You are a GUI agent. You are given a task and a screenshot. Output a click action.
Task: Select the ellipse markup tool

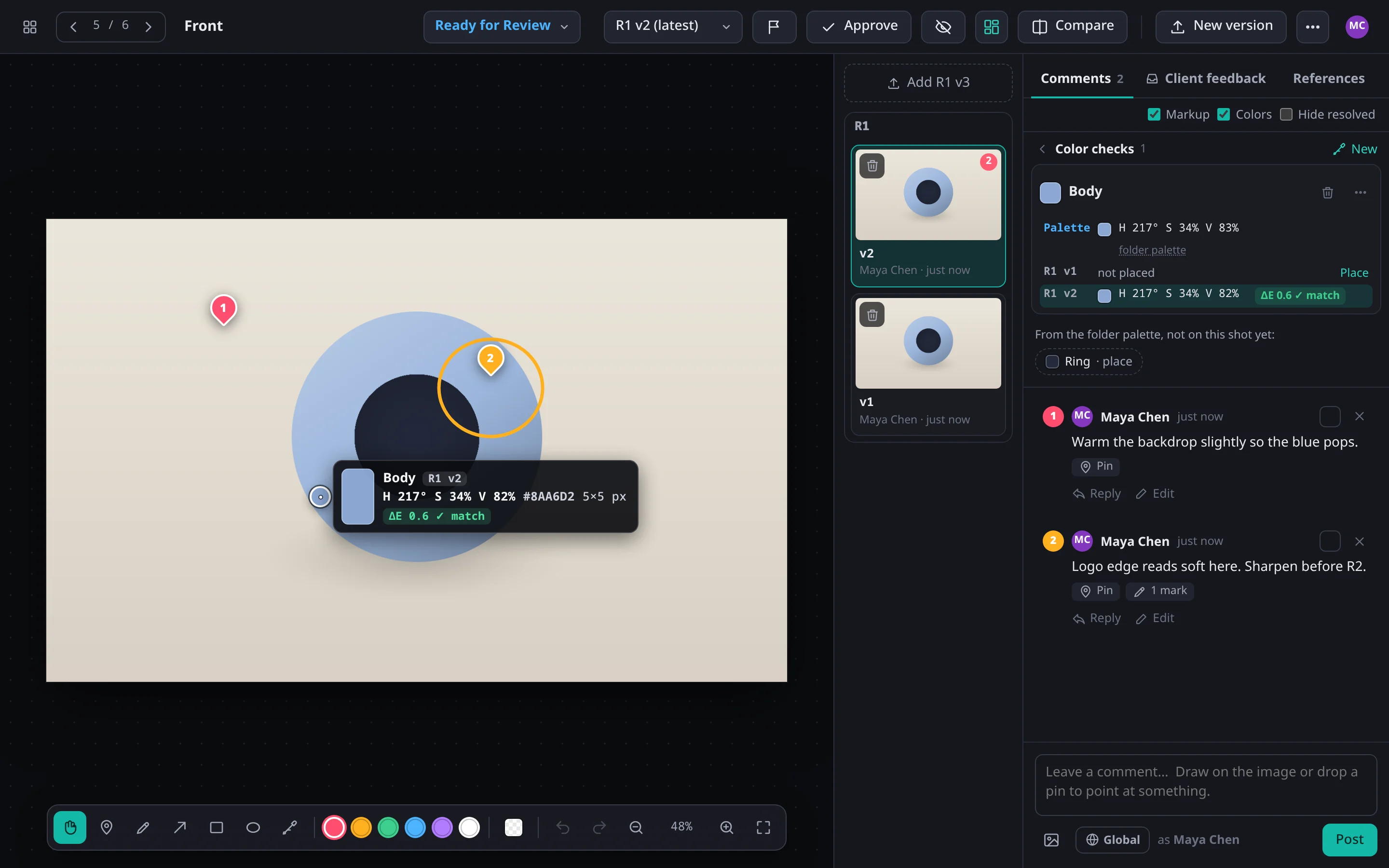(x=253, y=827)
